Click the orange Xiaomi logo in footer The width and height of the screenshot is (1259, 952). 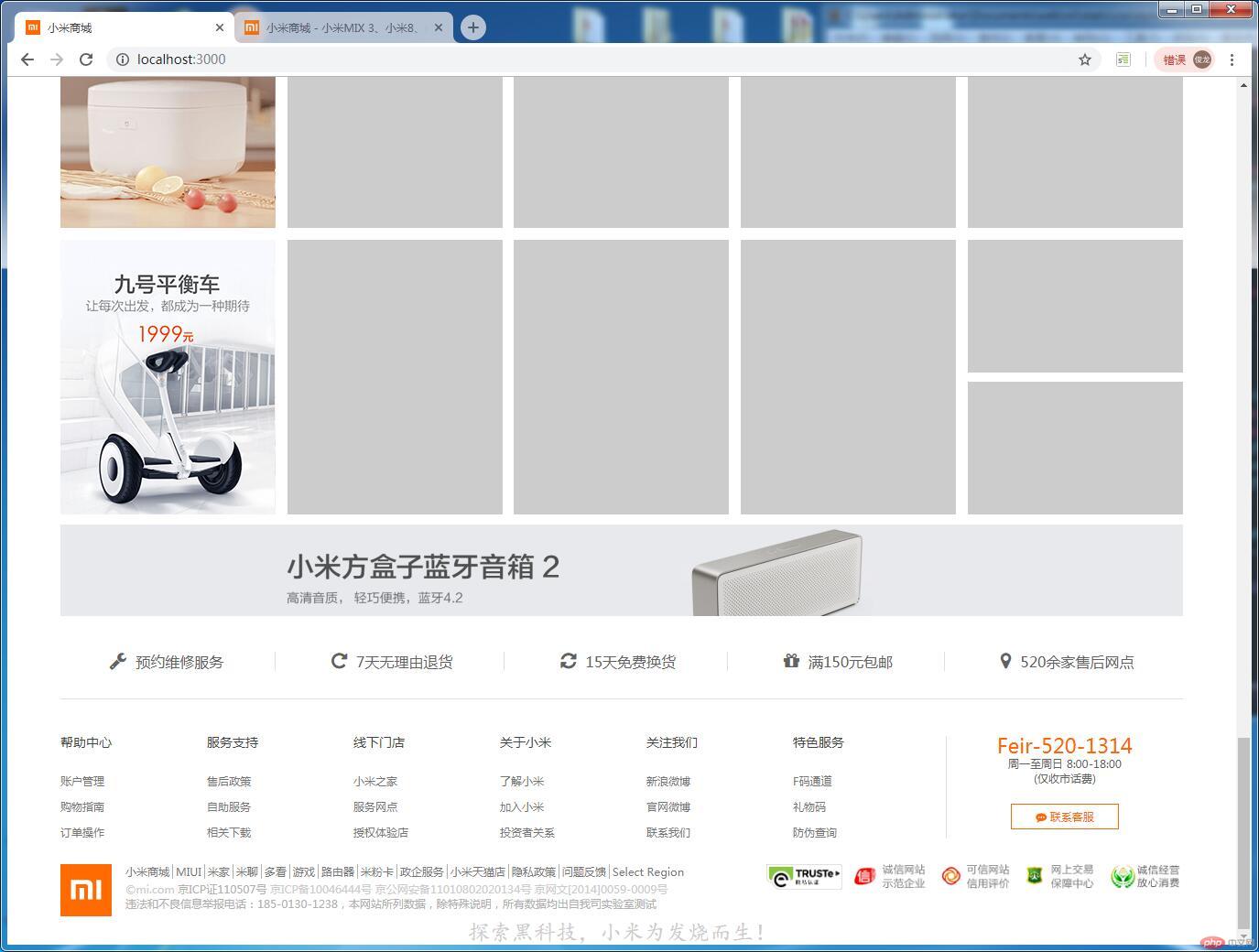tap(86, 890)
